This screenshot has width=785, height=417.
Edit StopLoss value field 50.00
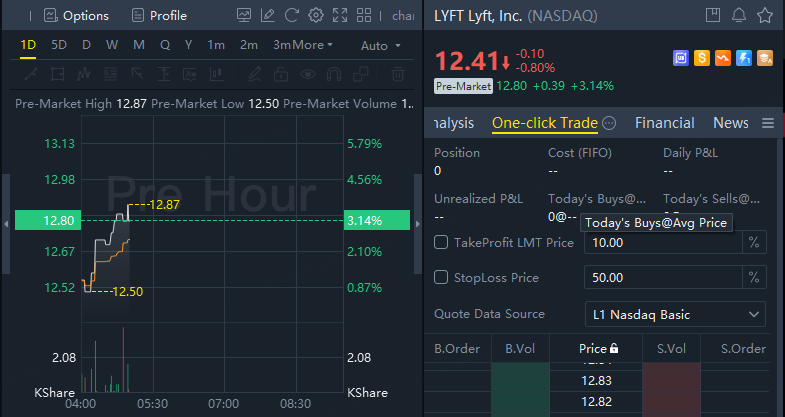(663, 277)
